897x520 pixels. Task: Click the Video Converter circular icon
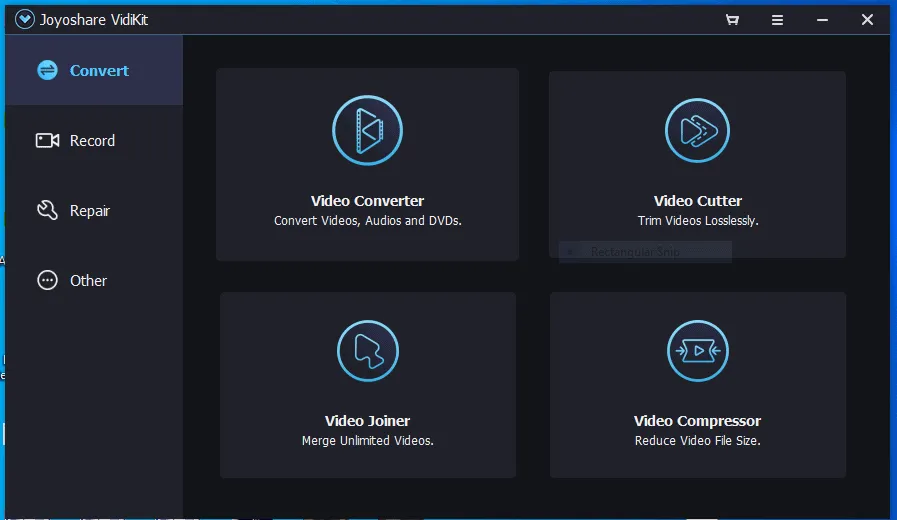click(x=367, y=130)
